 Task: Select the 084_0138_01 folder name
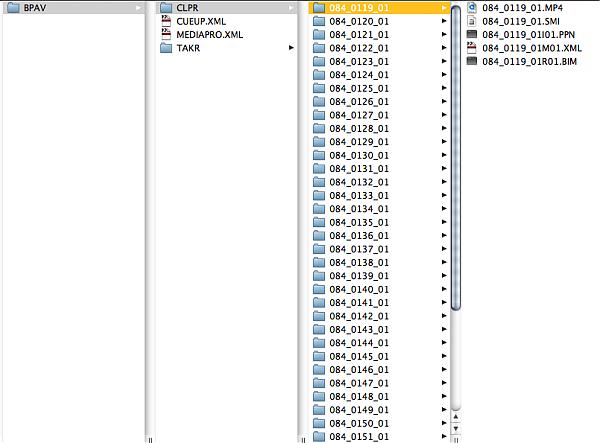pos(359,262)
